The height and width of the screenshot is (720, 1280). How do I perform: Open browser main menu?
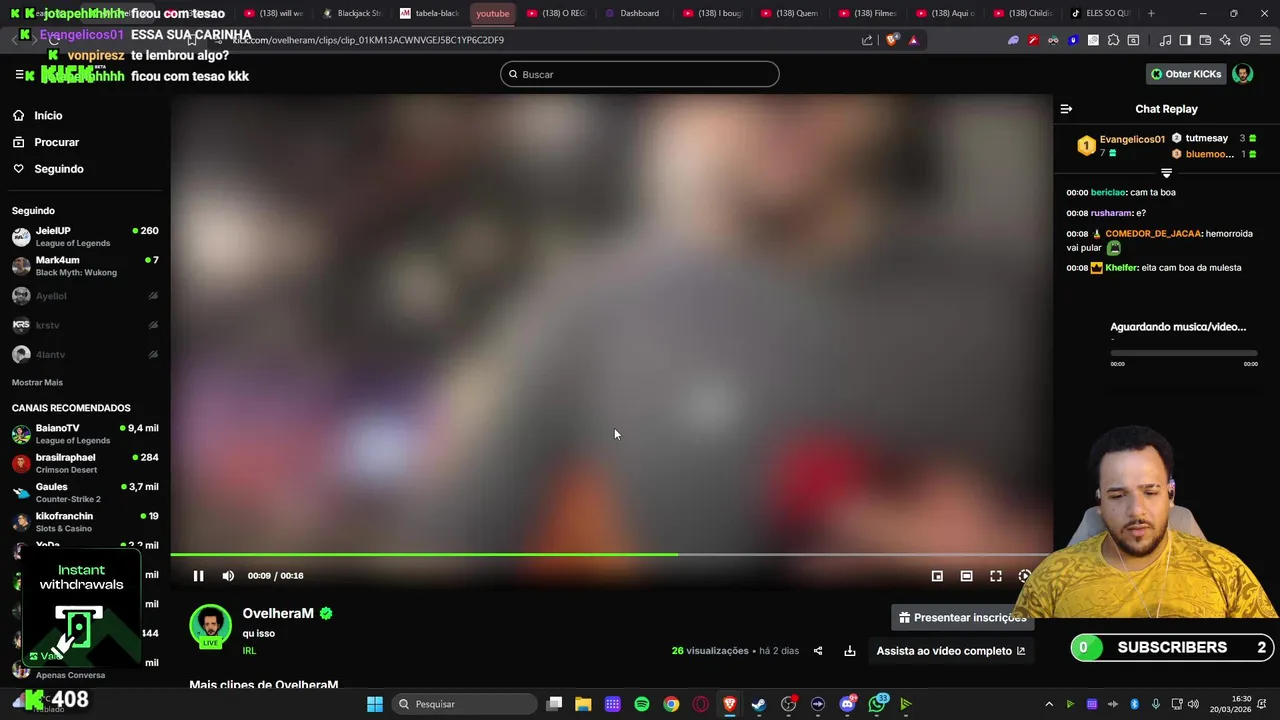pos(1265,40)
